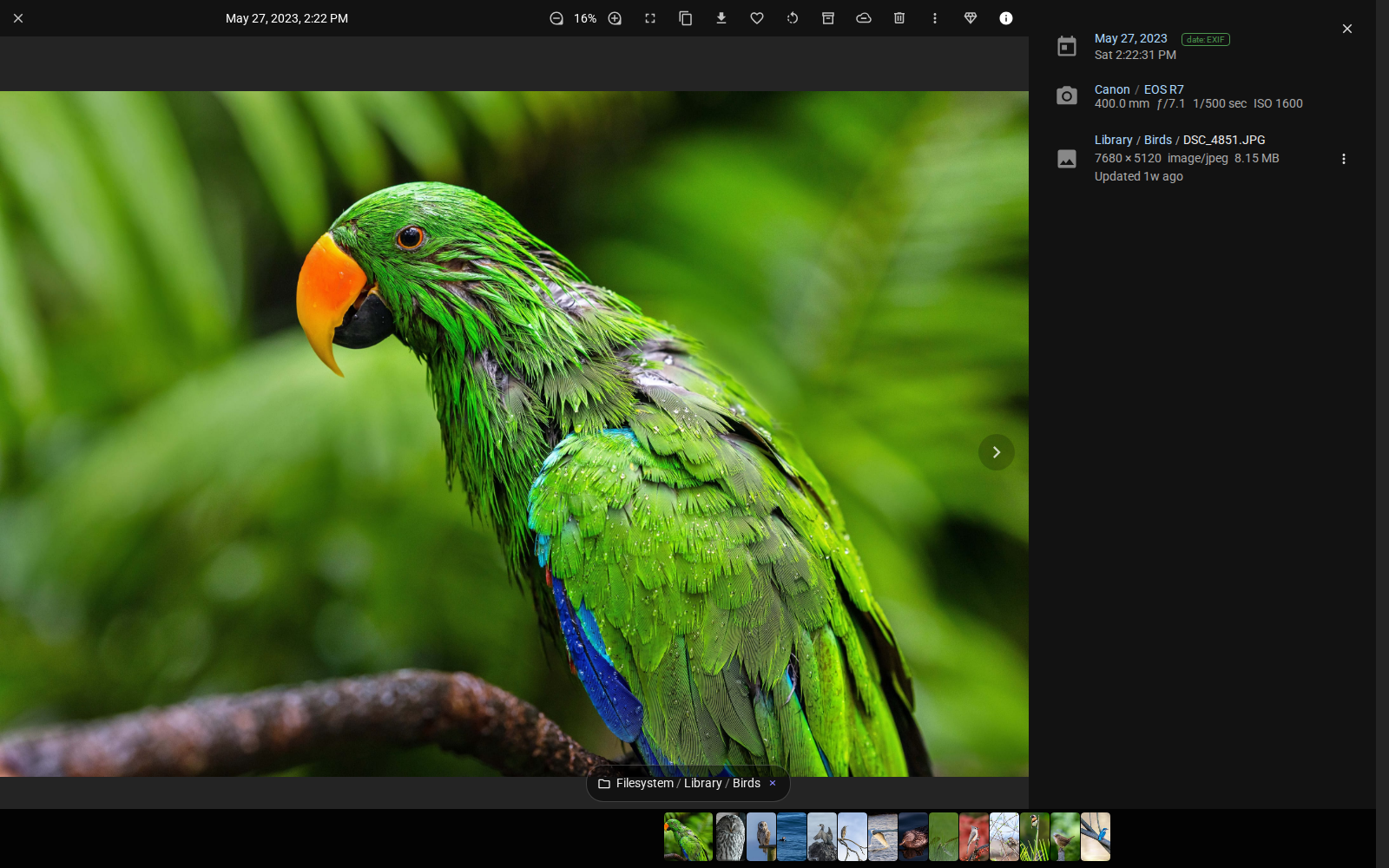Enter fullscreen mode
This screenshot has height=868, width=1389.
[650, 18]
